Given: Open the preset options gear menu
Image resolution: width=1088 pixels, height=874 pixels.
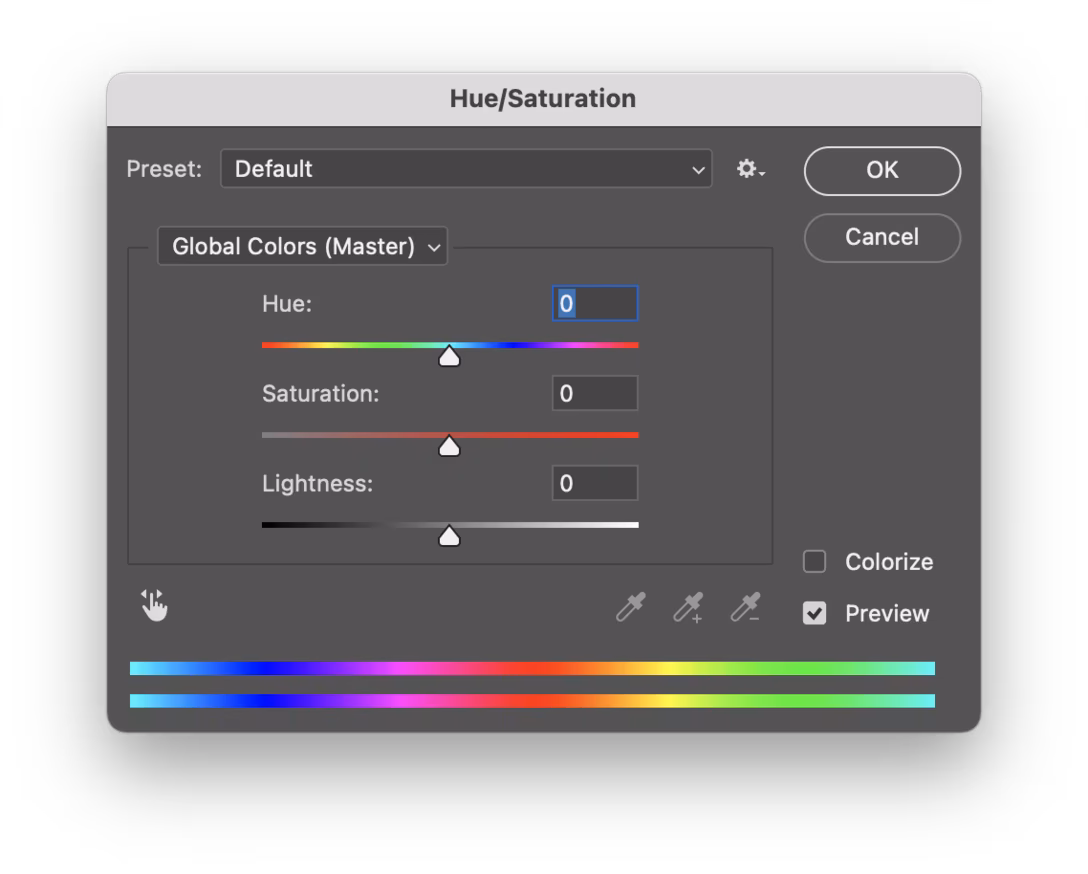Looking at the screenshot, I should coord(750,169).
